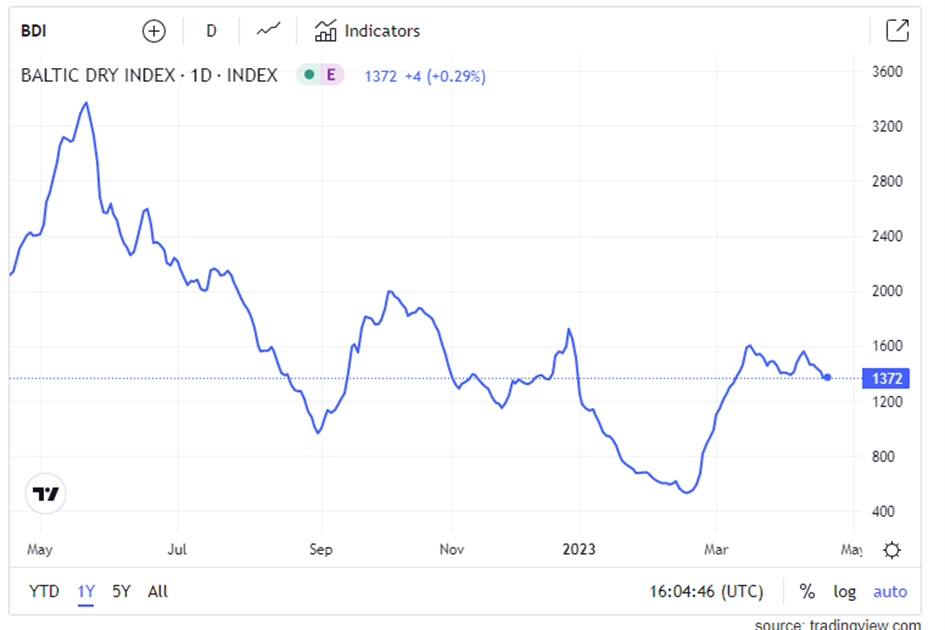This screenshot has width=945, height=630.
Task: Toggle log scale mode
Action: coord(845,591)
